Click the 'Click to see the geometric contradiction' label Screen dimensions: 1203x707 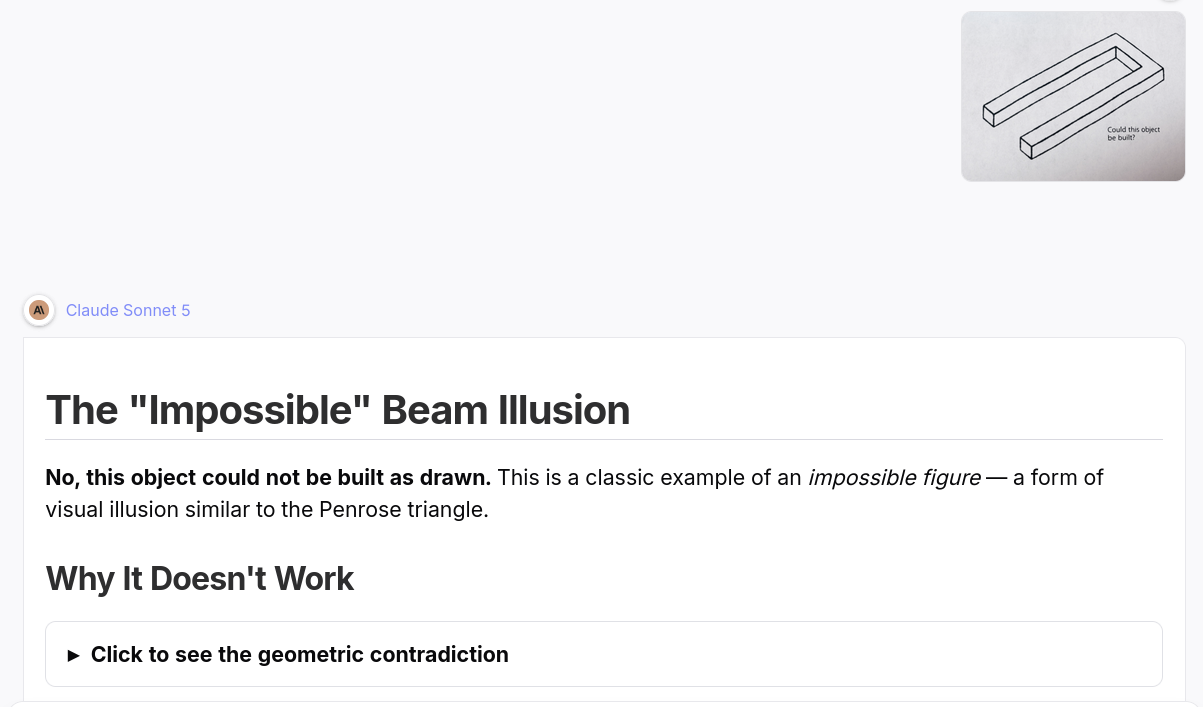pyautogui.click(x=300, y=654)
